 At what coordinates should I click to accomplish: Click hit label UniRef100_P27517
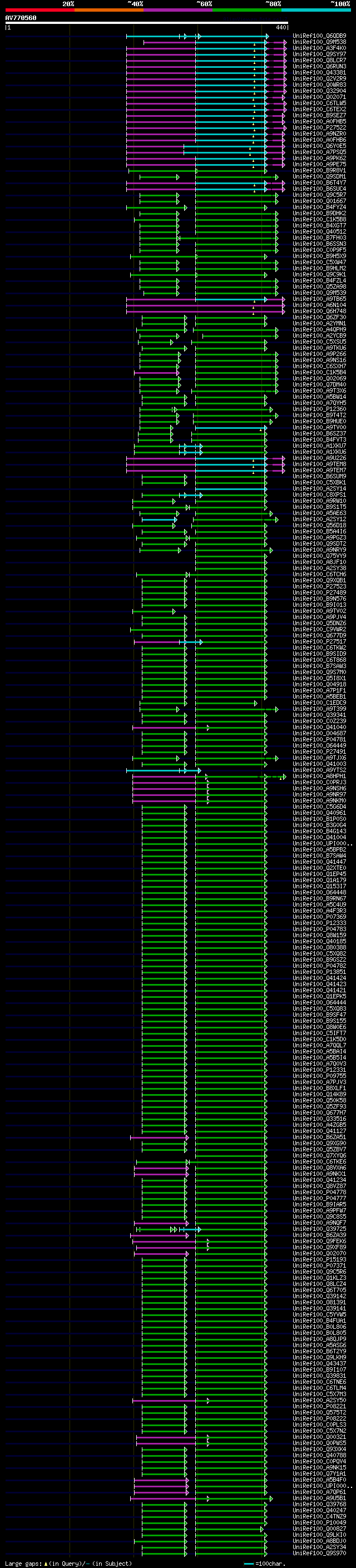tap(319, 641)
